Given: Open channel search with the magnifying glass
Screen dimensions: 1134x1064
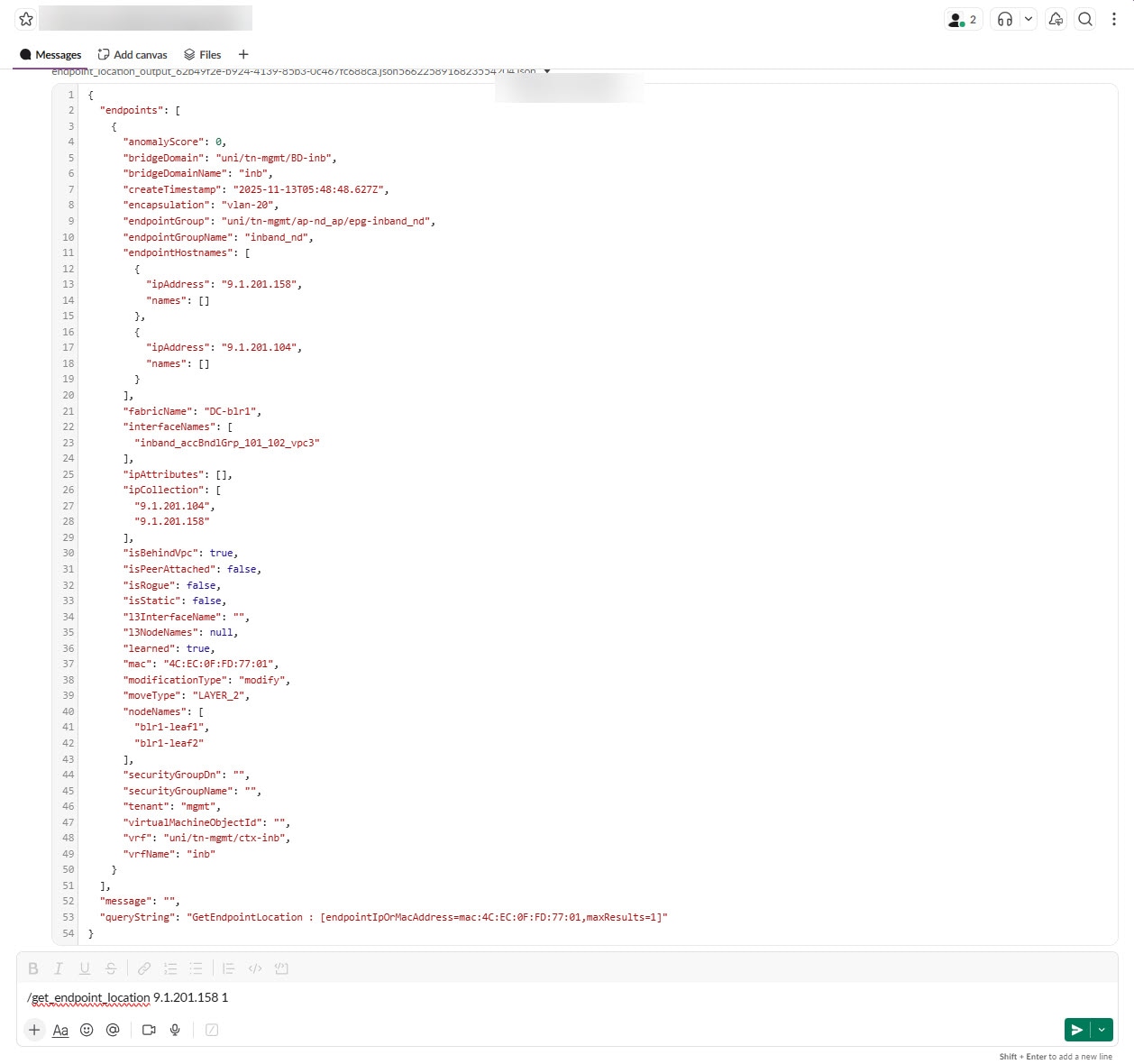Looking at the screenshot, I should point(1085,18).
